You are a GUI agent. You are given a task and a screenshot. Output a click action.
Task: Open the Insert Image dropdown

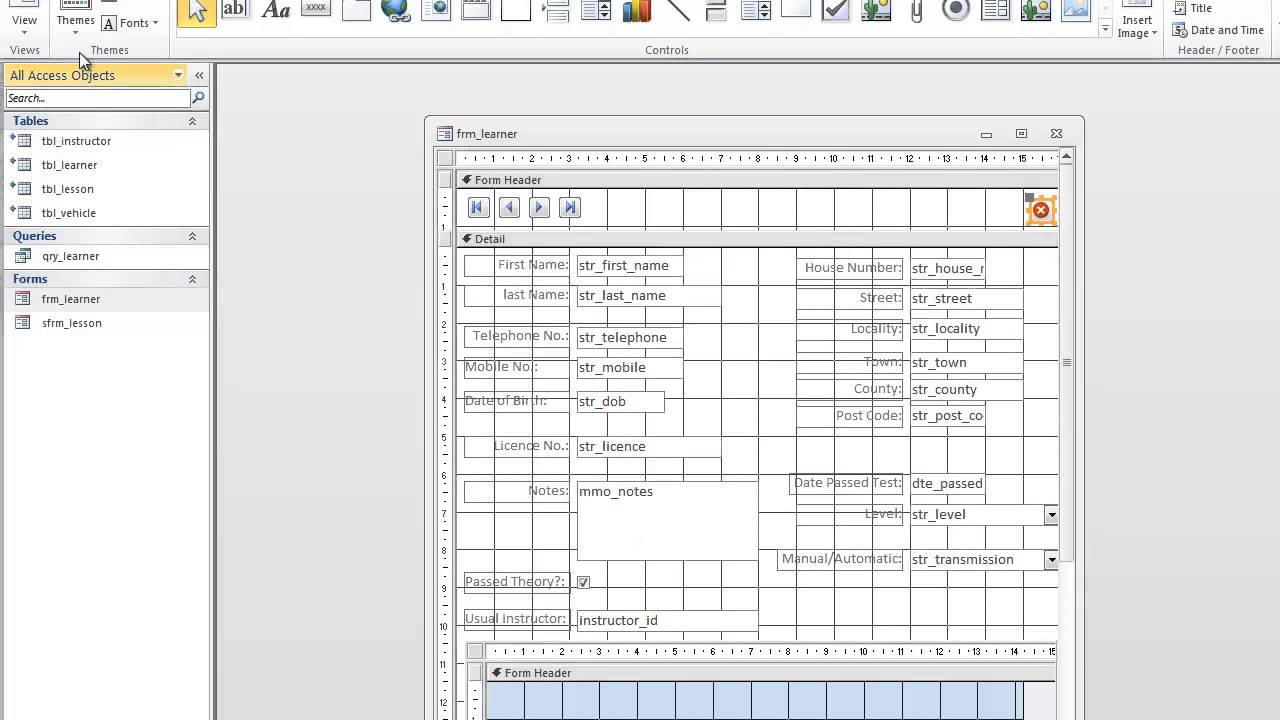coord(1138,20)
